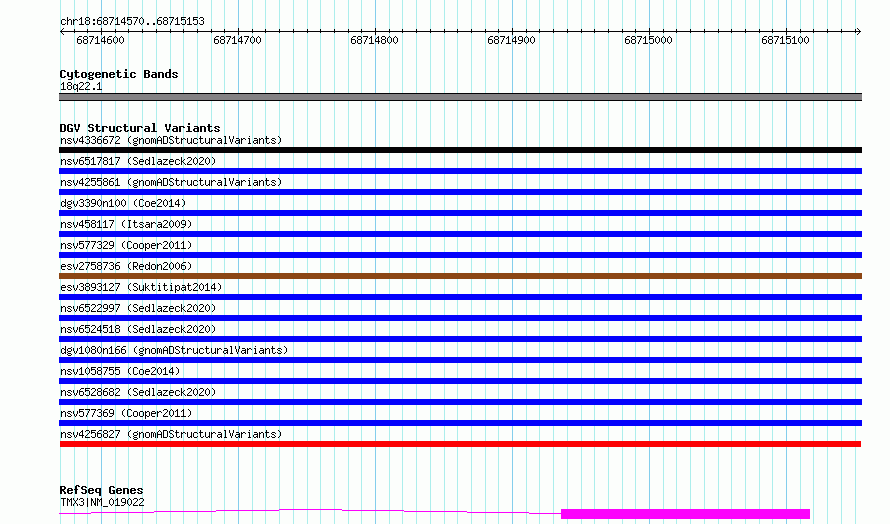
Task: Click the thick magenta TMX3 exon block
Action: (686, 514)
